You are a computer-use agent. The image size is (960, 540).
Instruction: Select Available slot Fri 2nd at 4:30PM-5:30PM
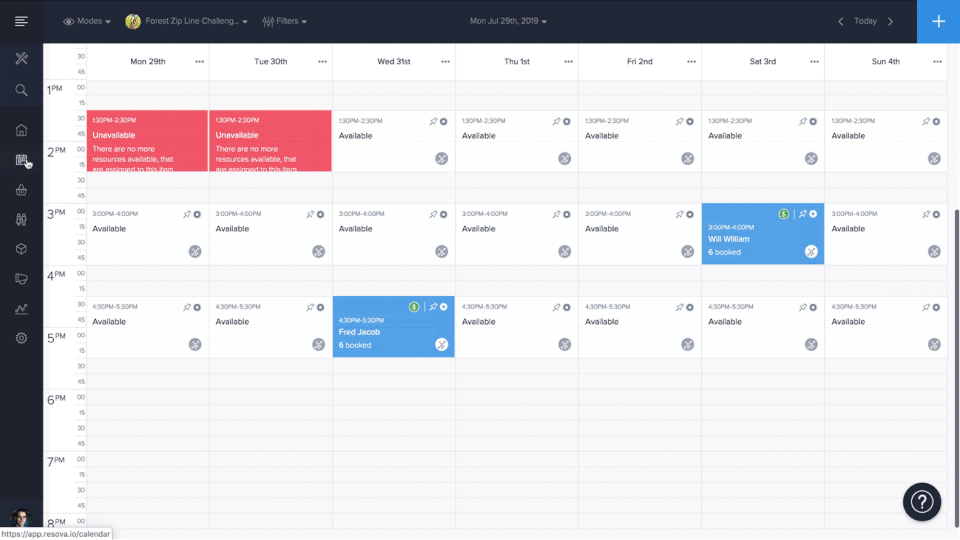tap(640, 327)
